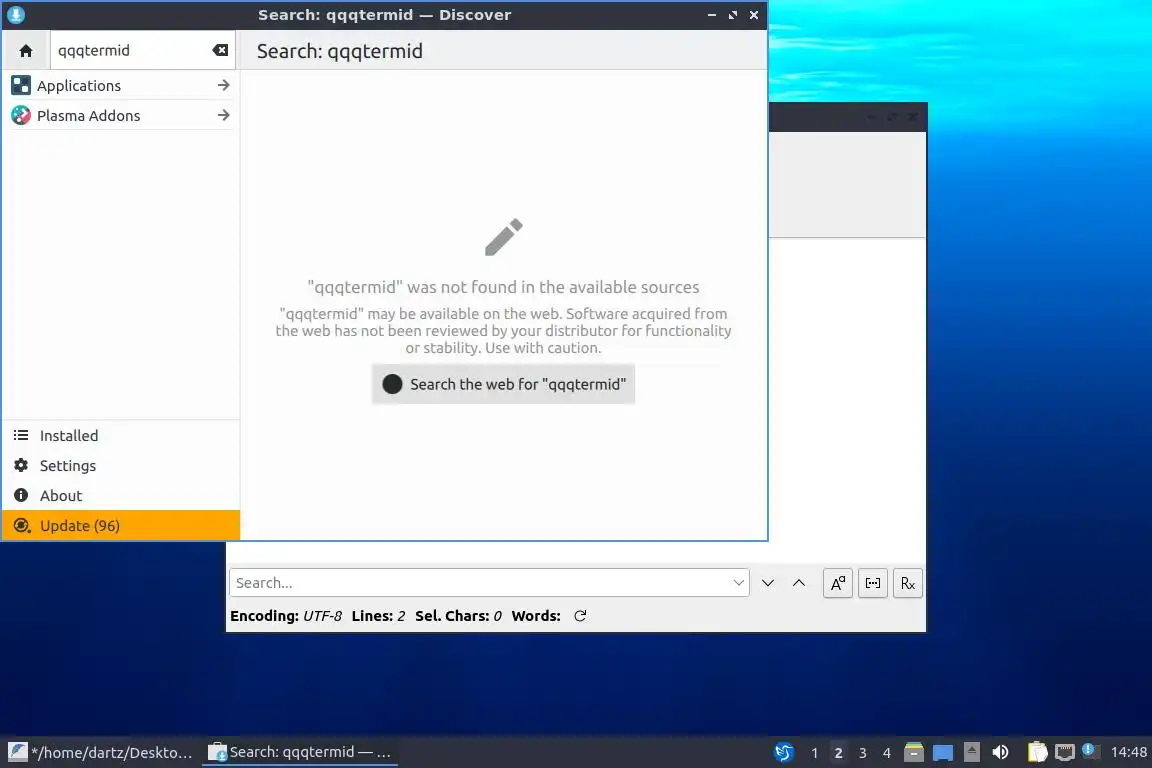Click the "was not found" message text

click(503, 287)
